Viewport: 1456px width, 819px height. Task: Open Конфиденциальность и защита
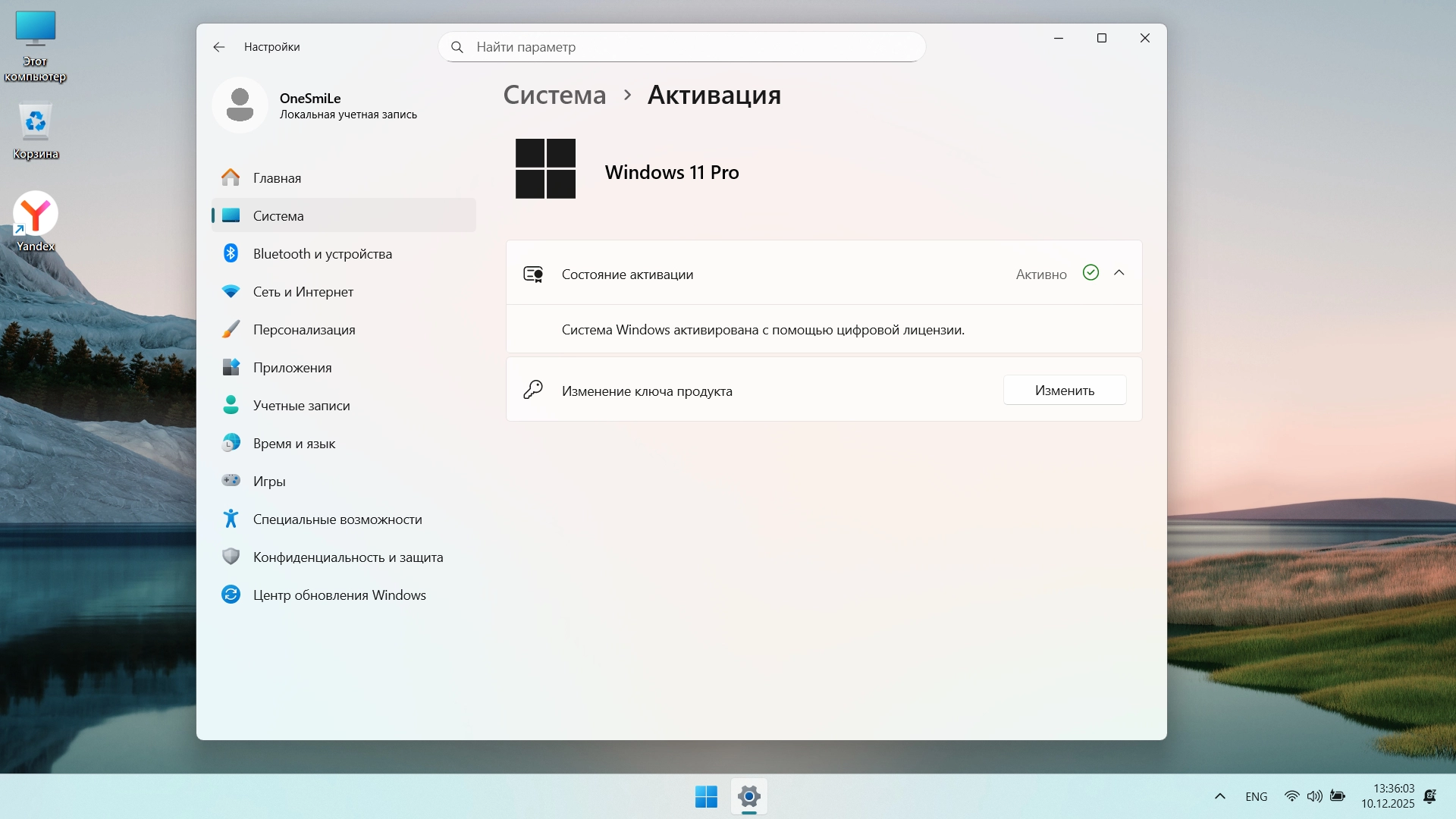(347, 557)
